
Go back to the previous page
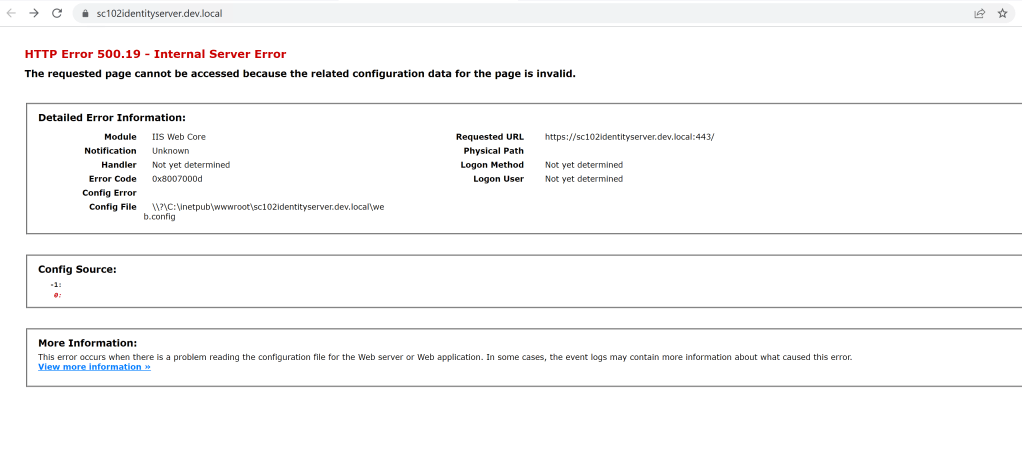pyautogui.click(x=12, y=13)
